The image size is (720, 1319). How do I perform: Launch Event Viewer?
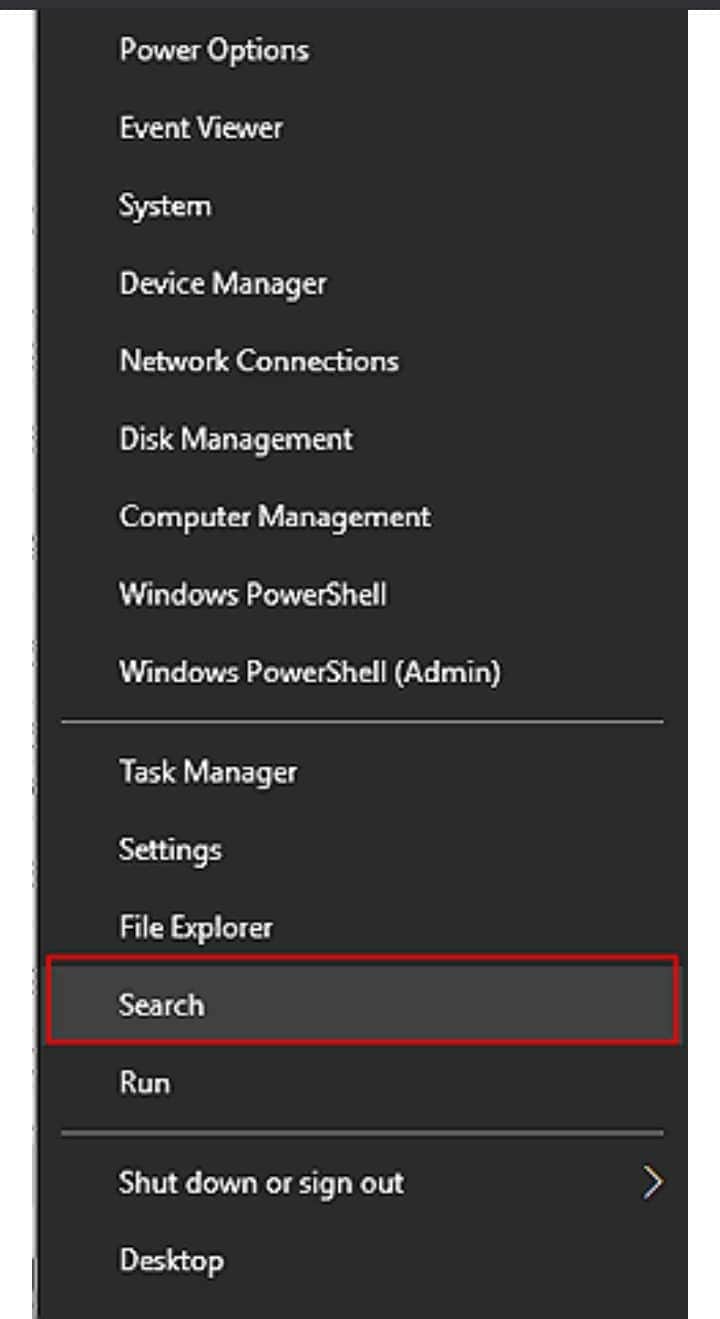[201, 128]
